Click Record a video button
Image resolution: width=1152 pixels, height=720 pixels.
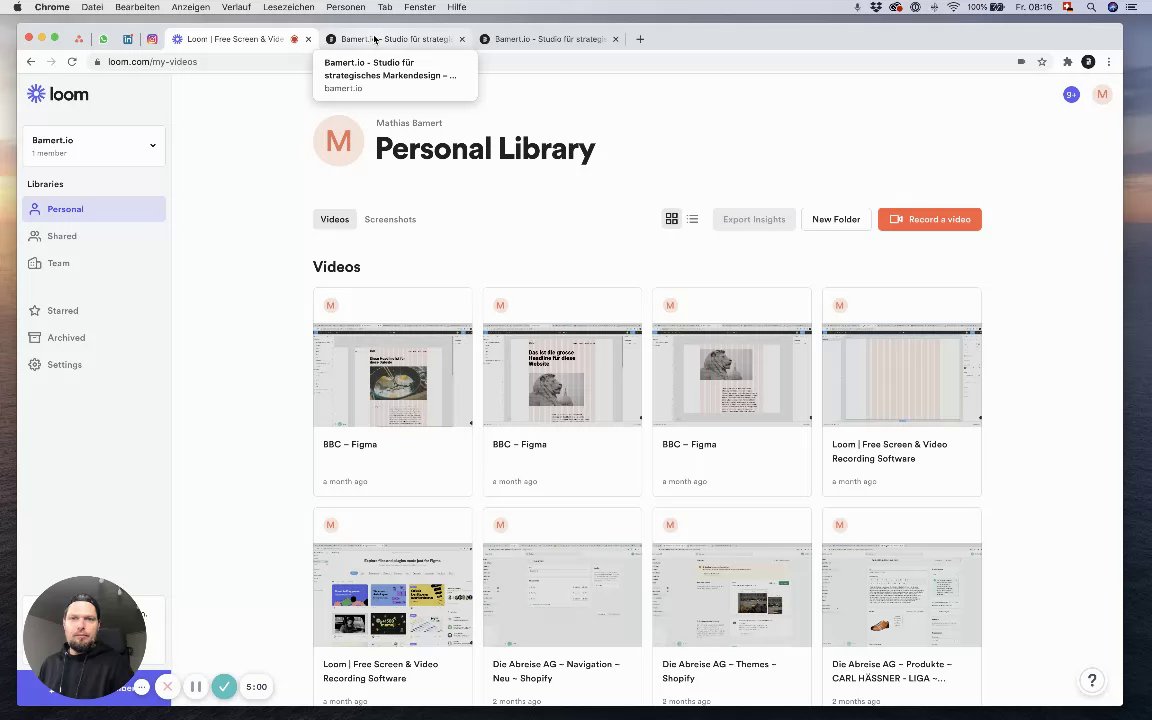pos(929,220)
